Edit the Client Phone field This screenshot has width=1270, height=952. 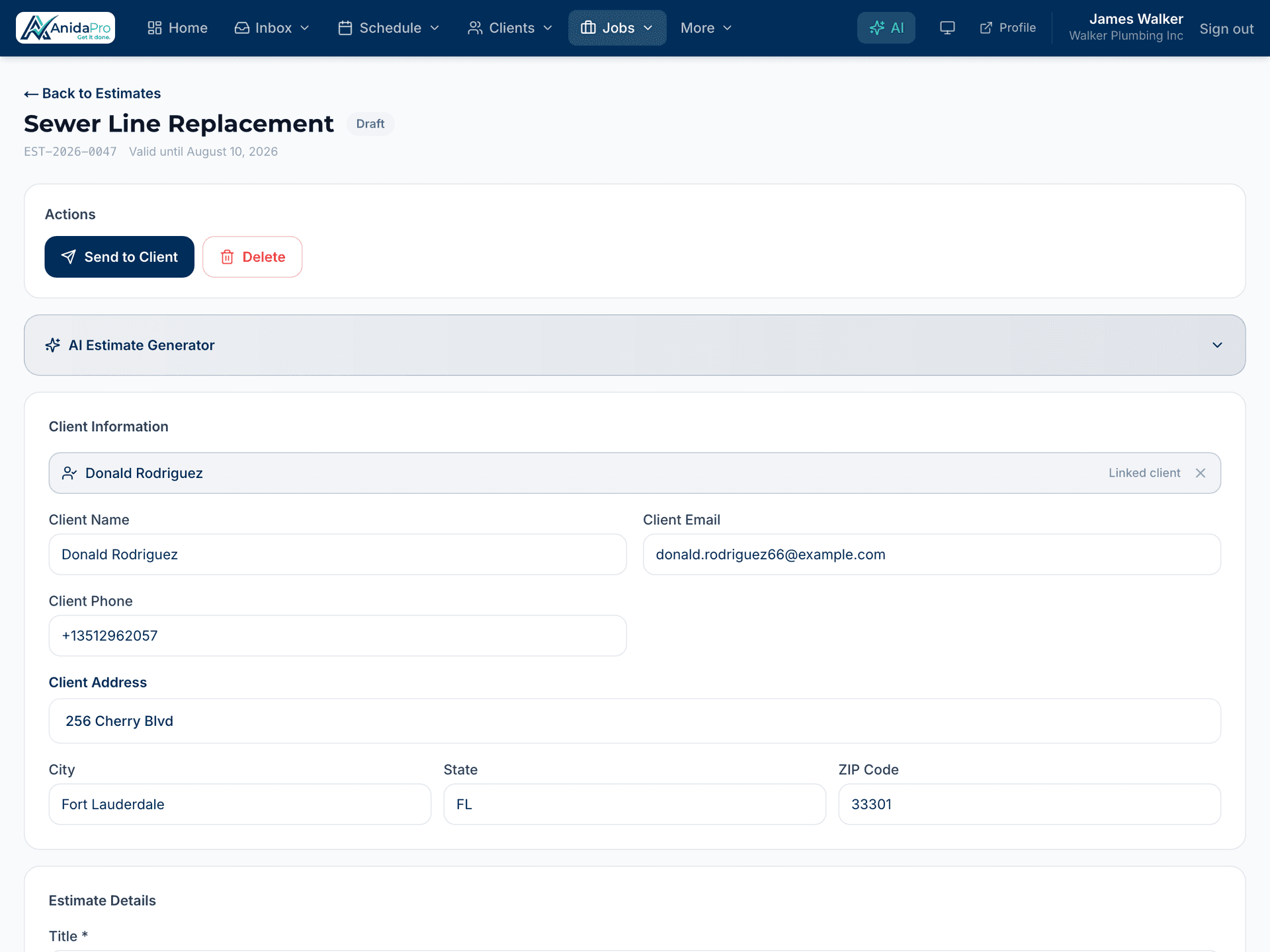(x=337, y=635)
